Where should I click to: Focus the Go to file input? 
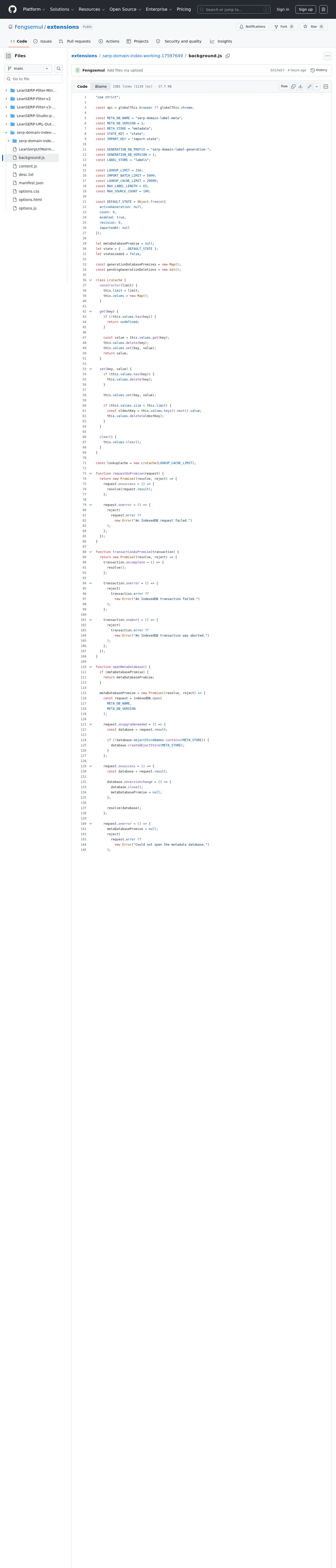(33, 79)
